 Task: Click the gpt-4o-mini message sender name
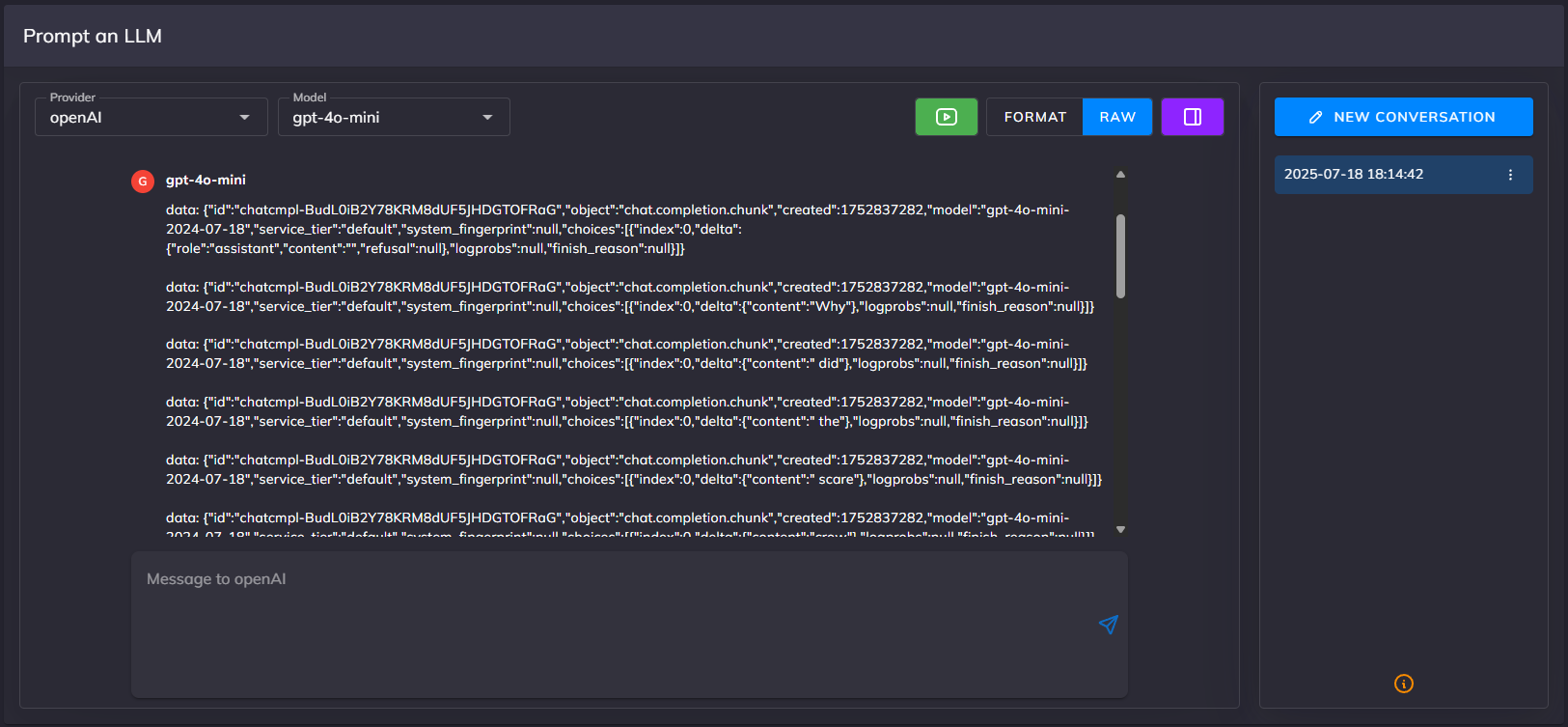pyautogui.click(x=206, y=180)
